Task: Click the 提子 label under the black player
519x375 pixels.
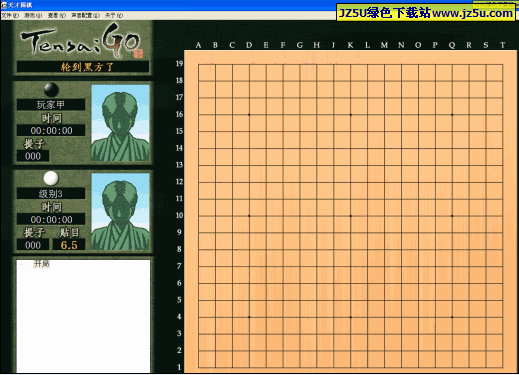Action: [34, 144]
